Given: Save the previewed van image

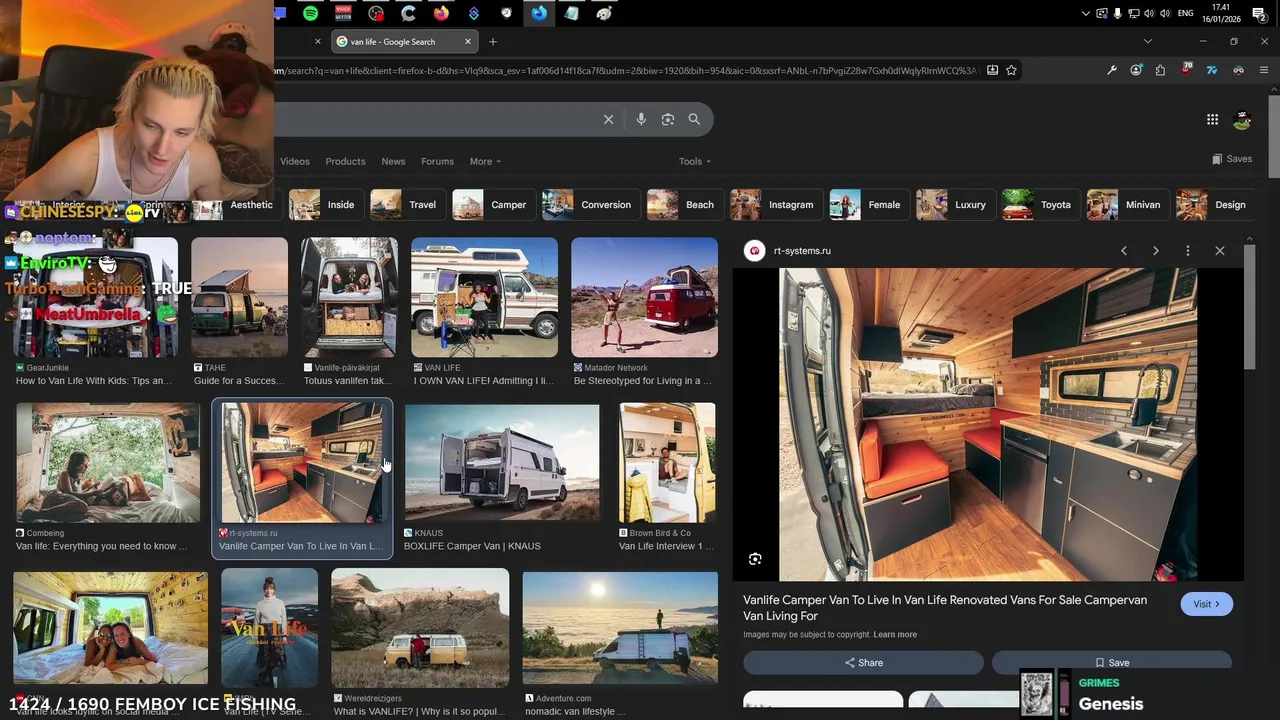Looking at the screenshot, I should click(1112, 663).
